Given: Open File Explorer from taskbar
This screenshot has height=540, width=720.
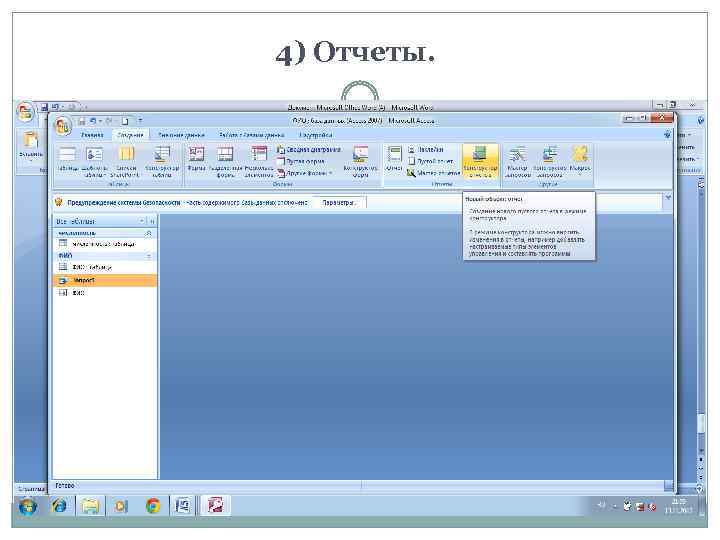Looking at the screenshot, I should point(91,506).
